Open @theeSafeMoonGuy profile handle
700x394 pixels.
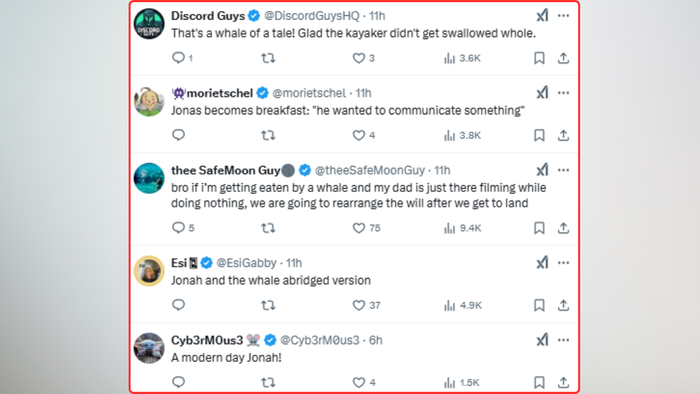tap(370, 170)
